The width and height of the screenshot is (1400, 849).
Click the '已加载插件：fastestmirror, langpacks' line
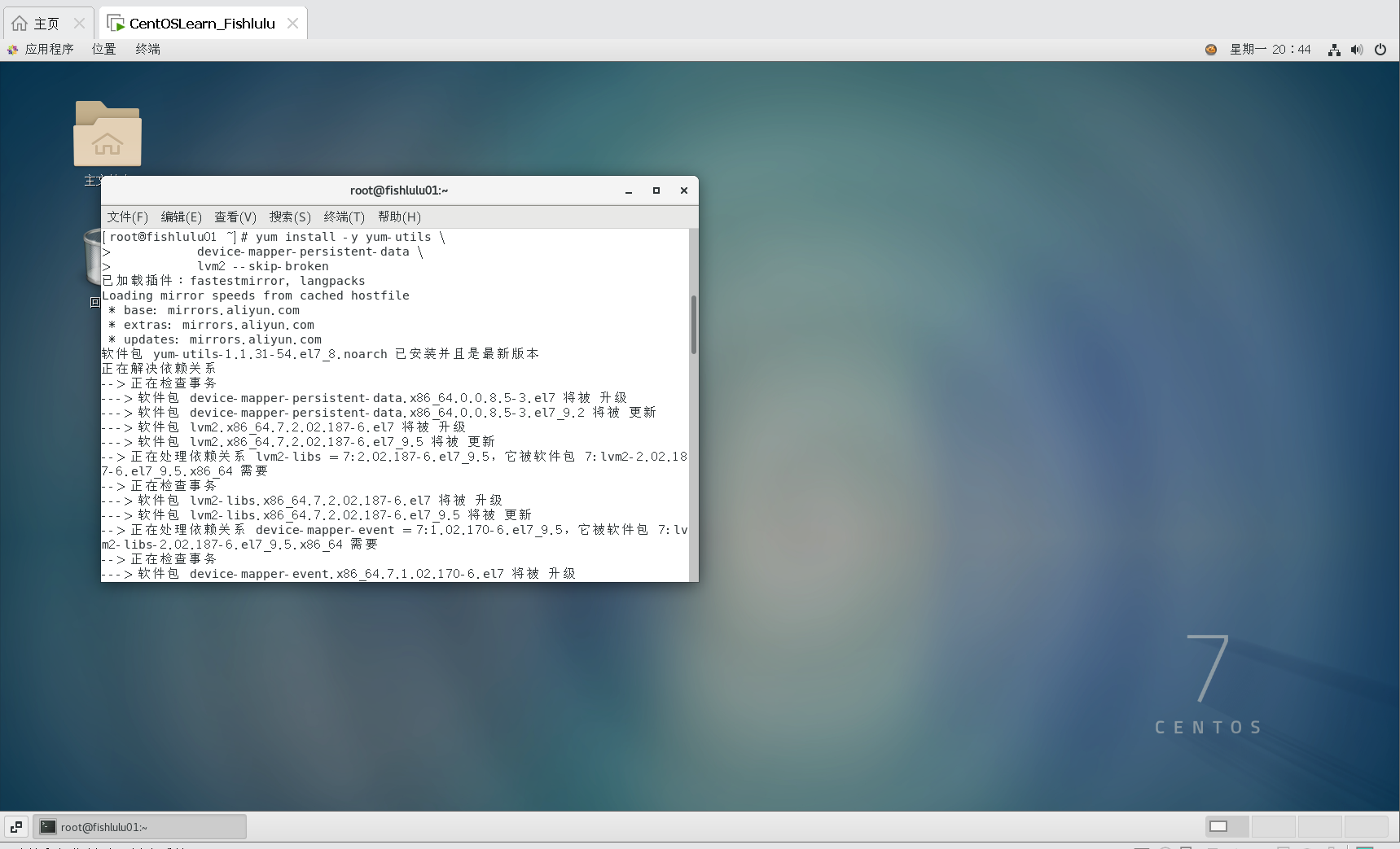(234, 281)
